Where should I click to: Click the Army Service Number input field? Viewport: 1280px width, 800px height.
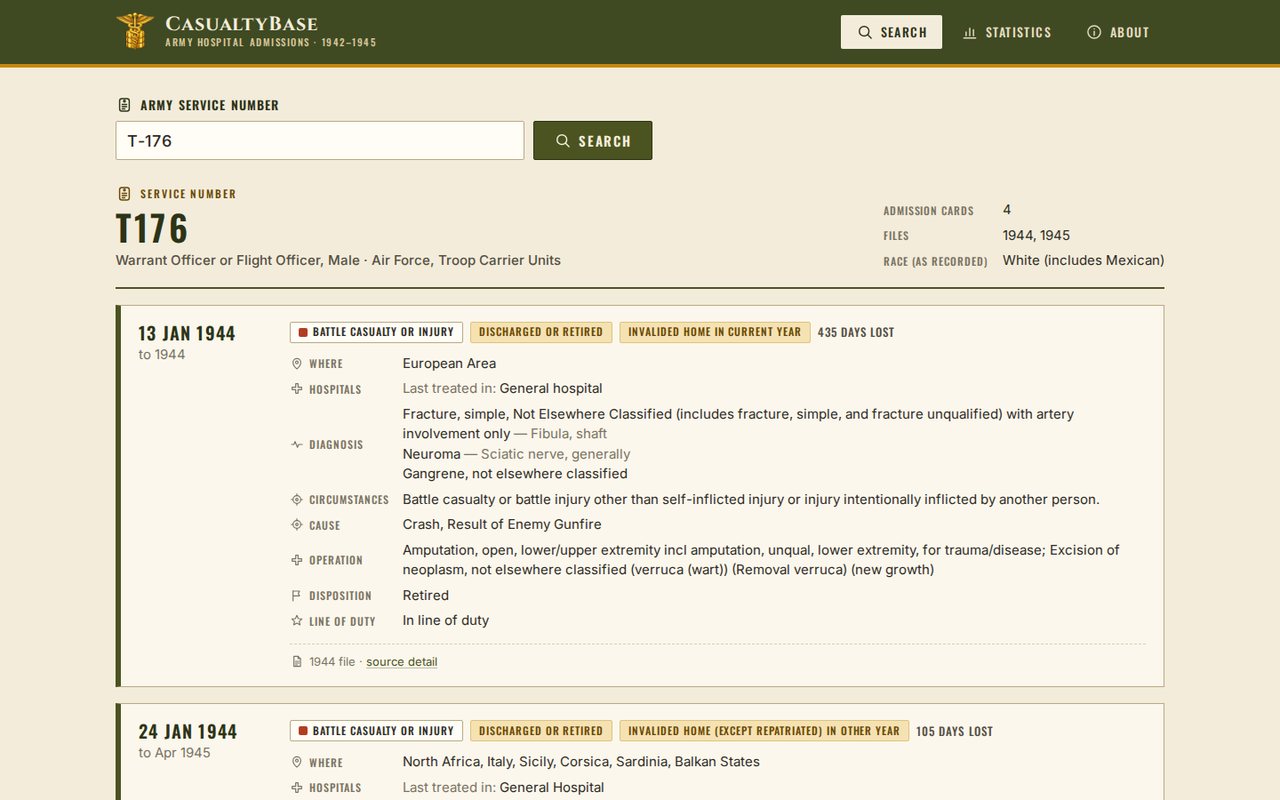(x=320, y=141)
